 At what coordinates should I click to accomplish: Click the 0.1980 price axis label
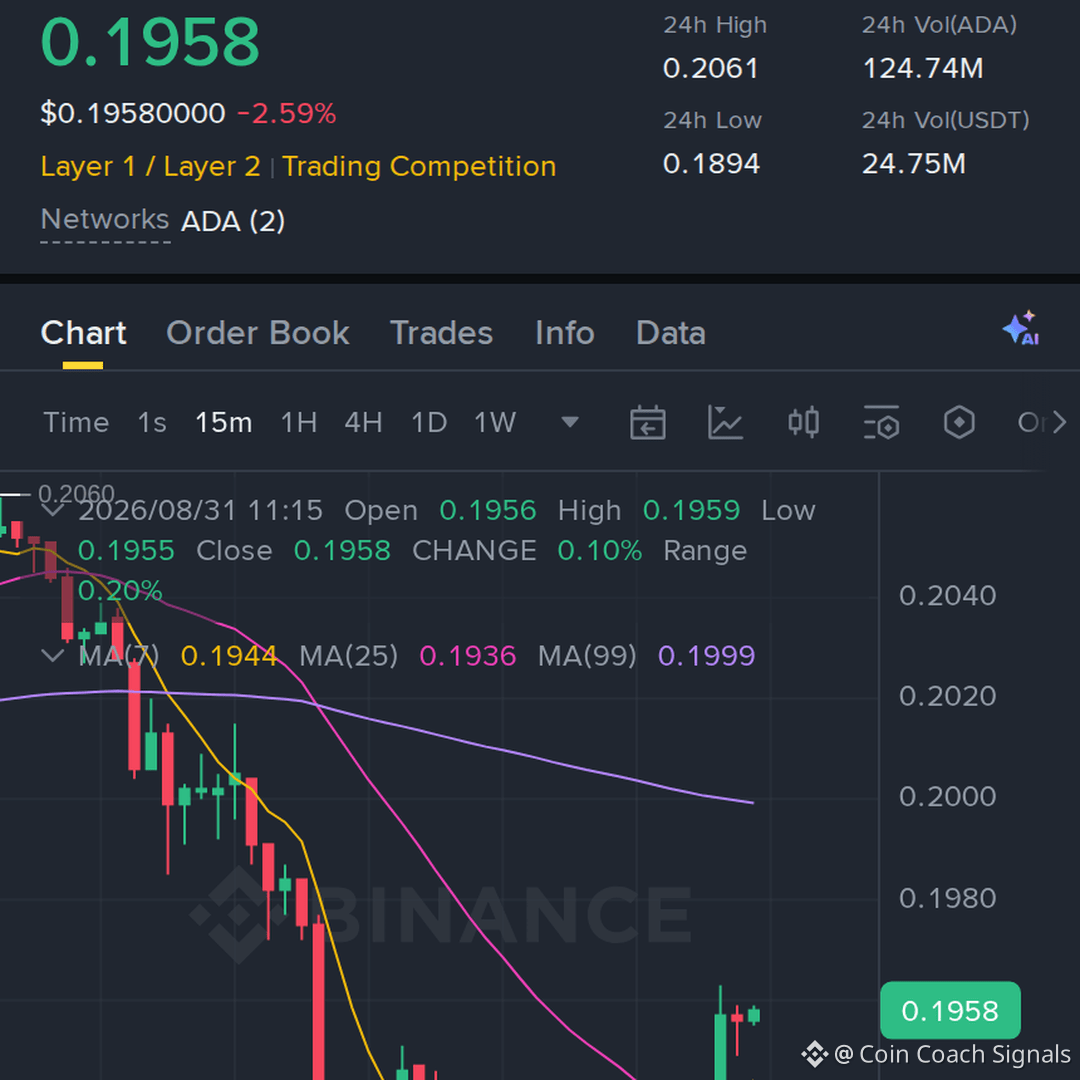tap(948, 898)
